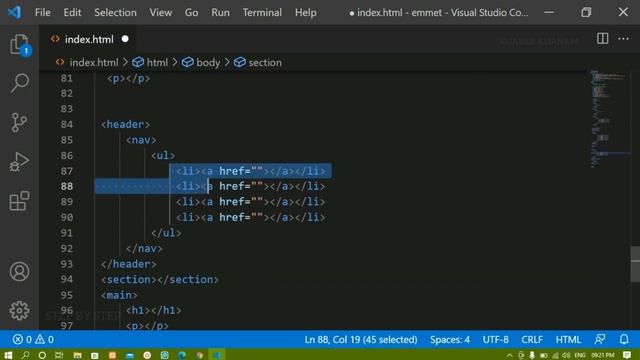The height and width of the screenshot is (360, 640).
Task: Click the <section></section> code on line 94
Action: pos(160,280)
